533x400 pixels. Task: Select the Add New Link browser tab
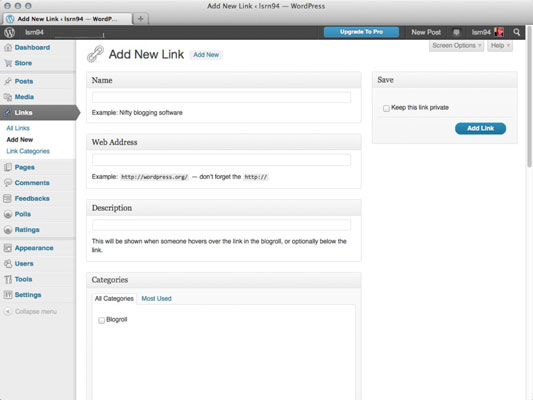tap(67, 19)
